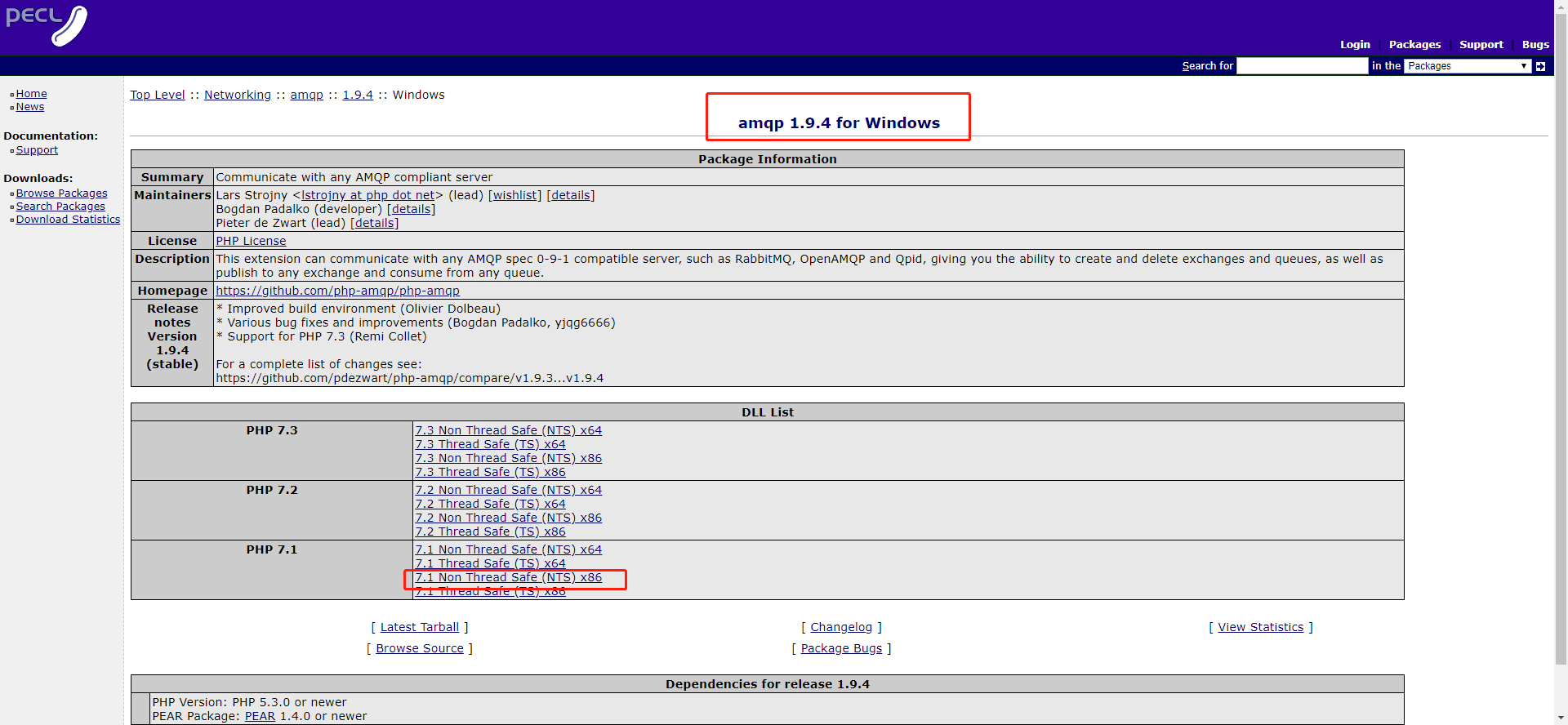This screenshot has width=1568, height=725.
Task: Open the Browse Source link
Action: pyautogui.click(x=420, y=648)
